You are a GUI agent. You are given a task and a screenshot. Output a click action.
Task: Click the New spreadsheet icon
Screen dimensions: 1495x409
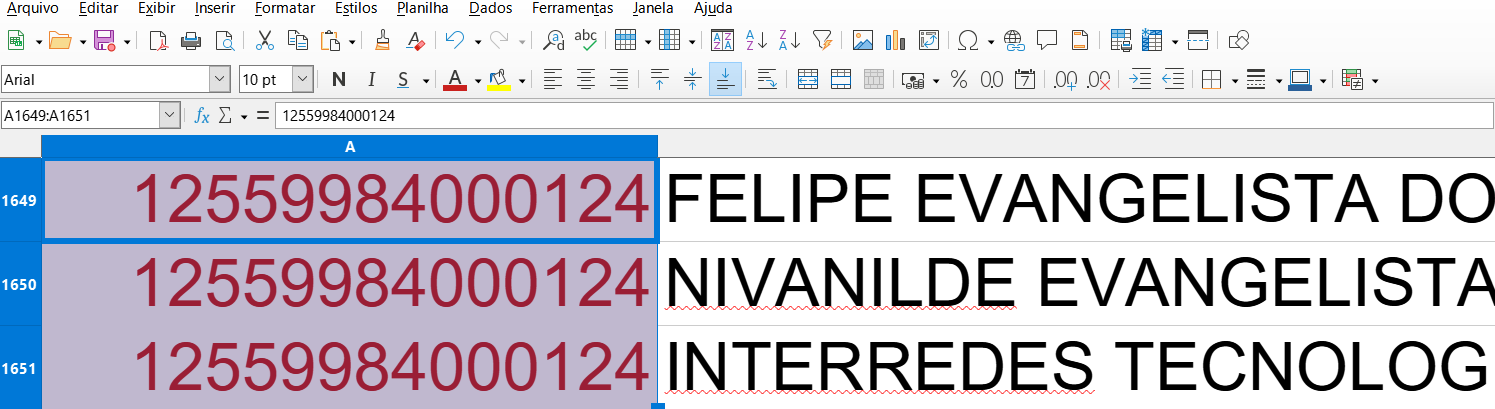click(x=16, y=41)
